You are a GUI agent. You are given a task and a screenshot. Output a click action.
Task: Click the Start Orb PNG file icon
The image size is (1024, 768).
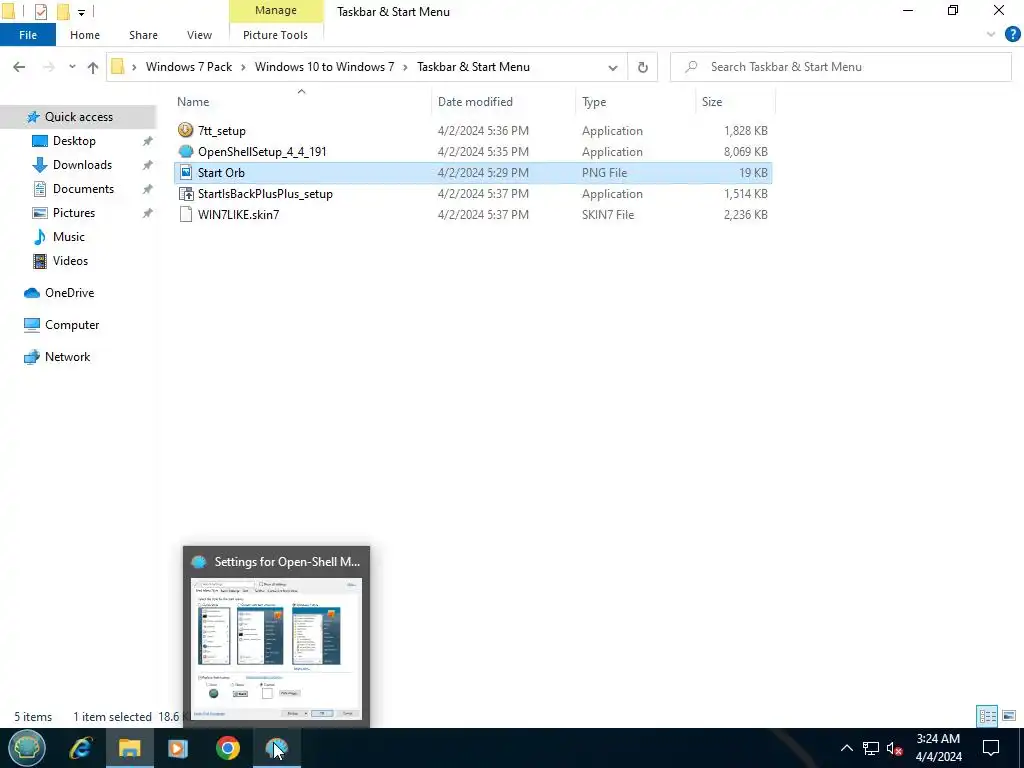click(185, 172)
